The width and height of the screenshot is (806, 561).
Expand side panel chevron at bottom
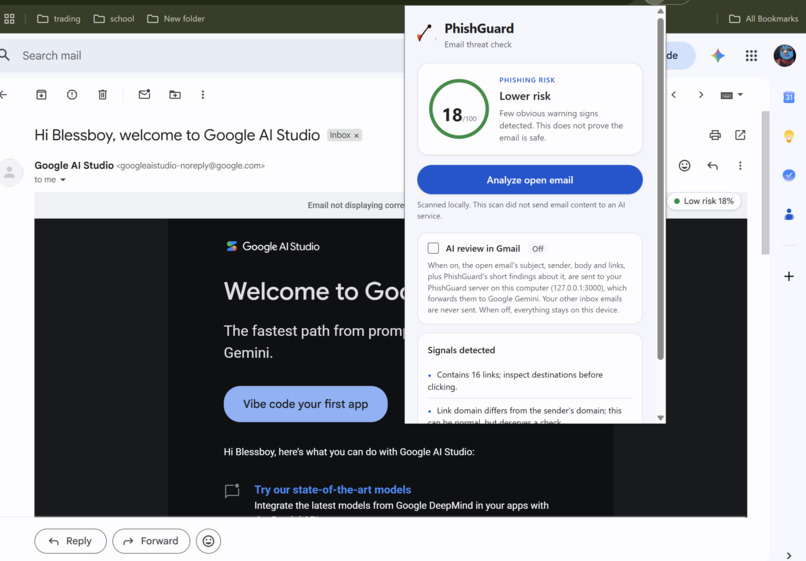[x=789, y=555]
